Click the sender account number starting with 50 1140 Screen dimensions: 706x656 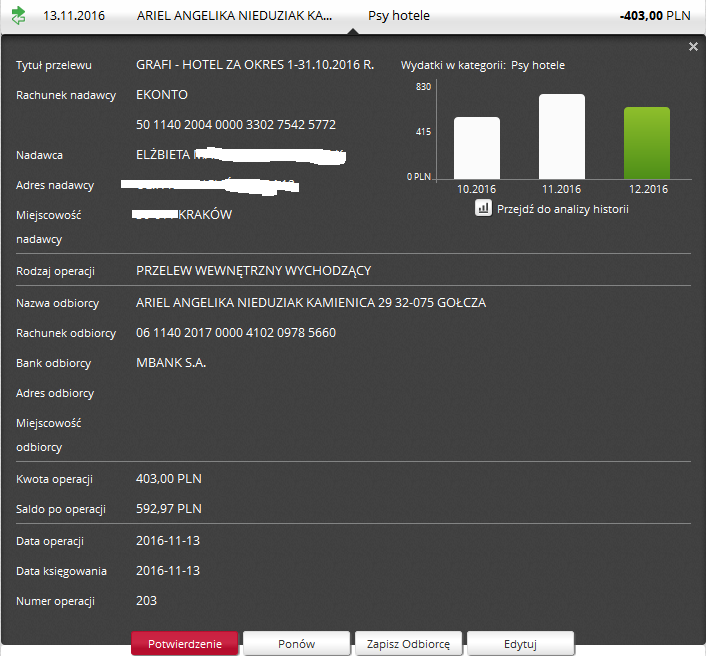pyautogui.click(x=236, y=125)
